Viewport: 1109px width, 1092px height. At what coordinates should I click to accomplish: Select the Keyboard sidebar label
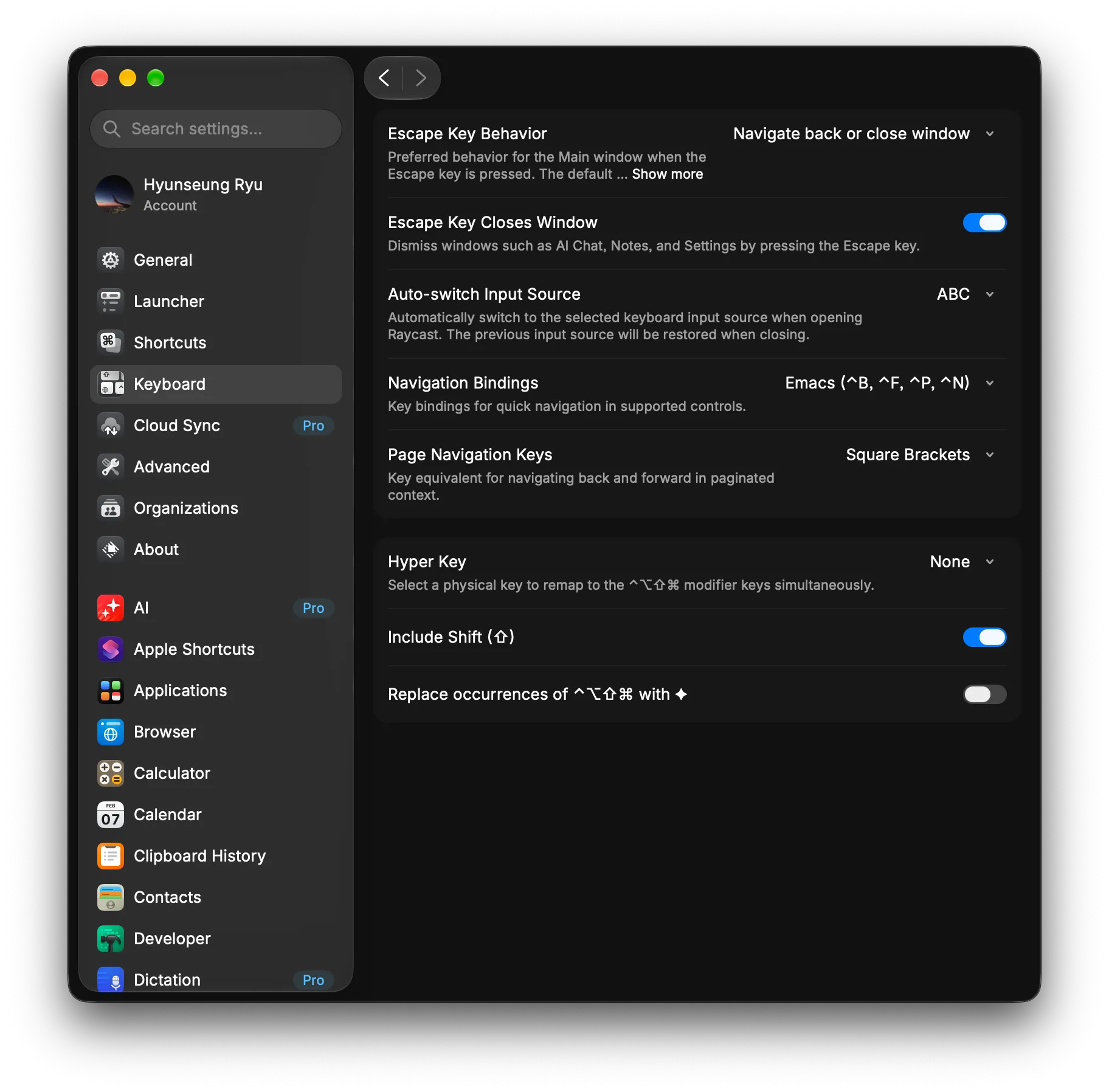tap(170, 384)
